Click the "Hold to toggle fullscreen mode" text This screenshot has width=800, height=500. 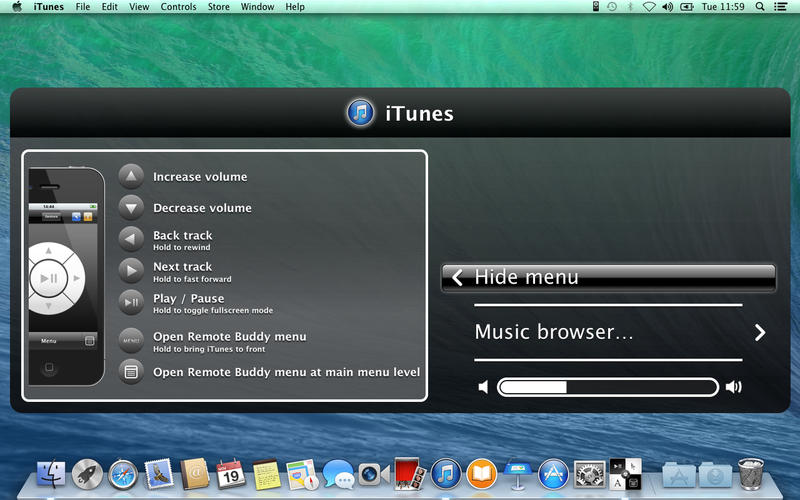click(213, 310)
